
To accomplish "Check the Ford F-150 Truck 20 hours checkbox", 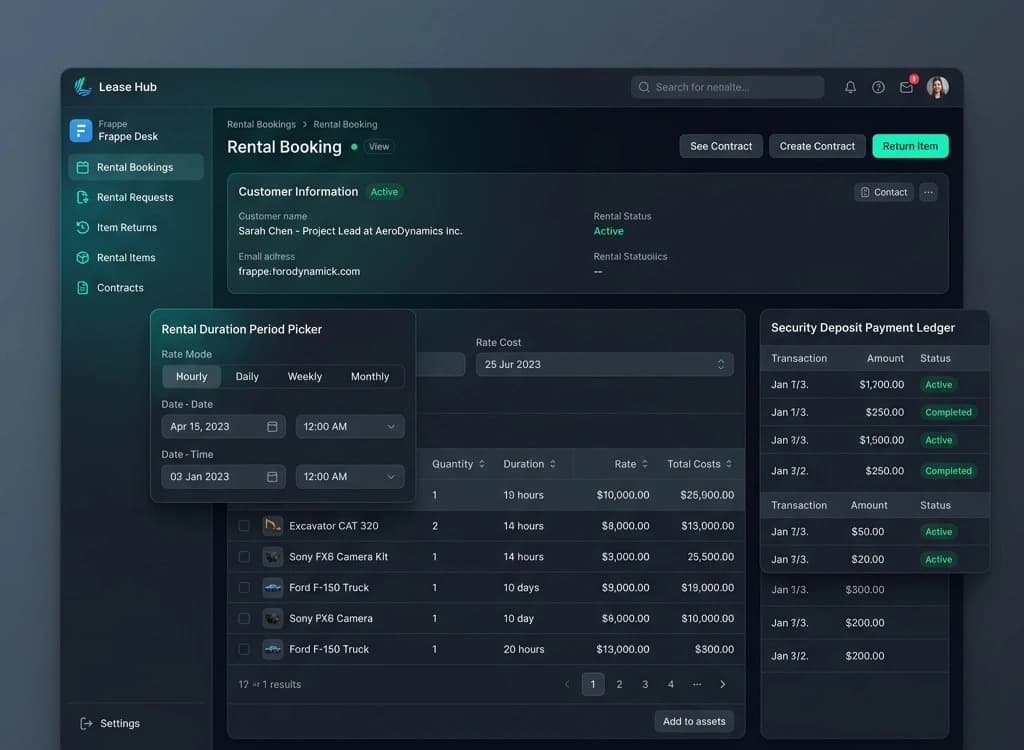I will [x=244, y=649].
